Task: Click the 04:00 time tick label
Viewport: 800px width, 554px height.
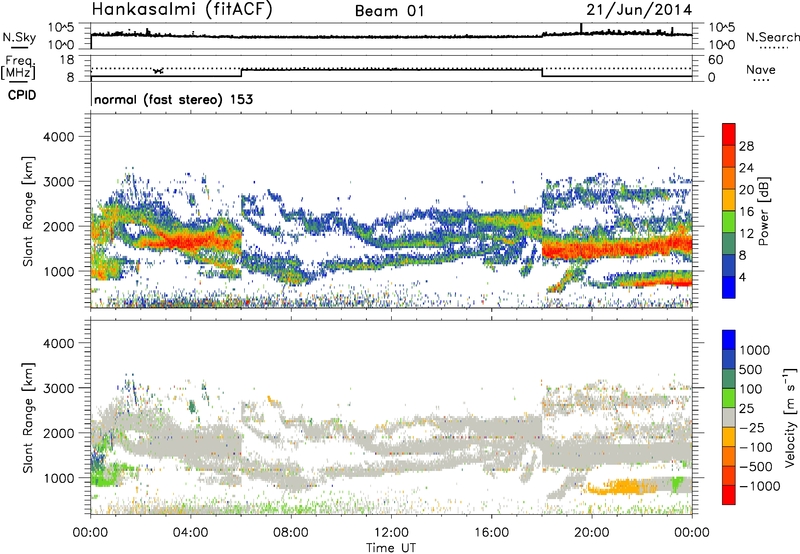Action: (190, 533)
